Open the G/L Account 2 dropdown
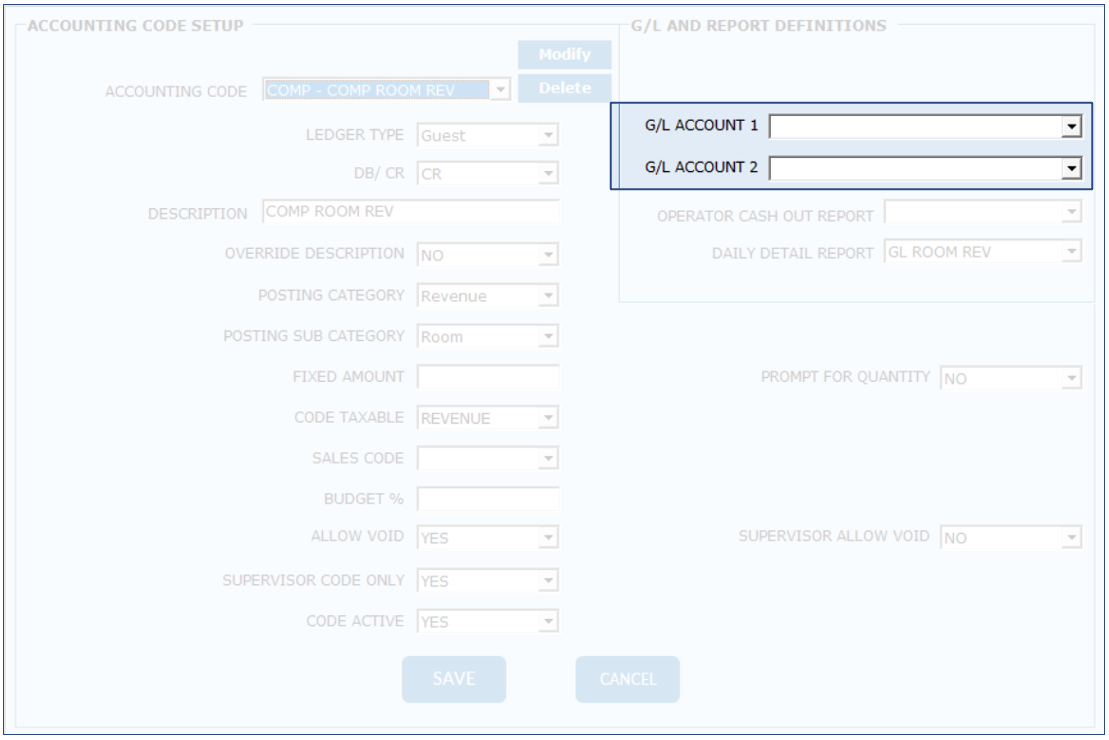Image resolution: width=1109 pixels, height=740 pixels. point(1071,168)
